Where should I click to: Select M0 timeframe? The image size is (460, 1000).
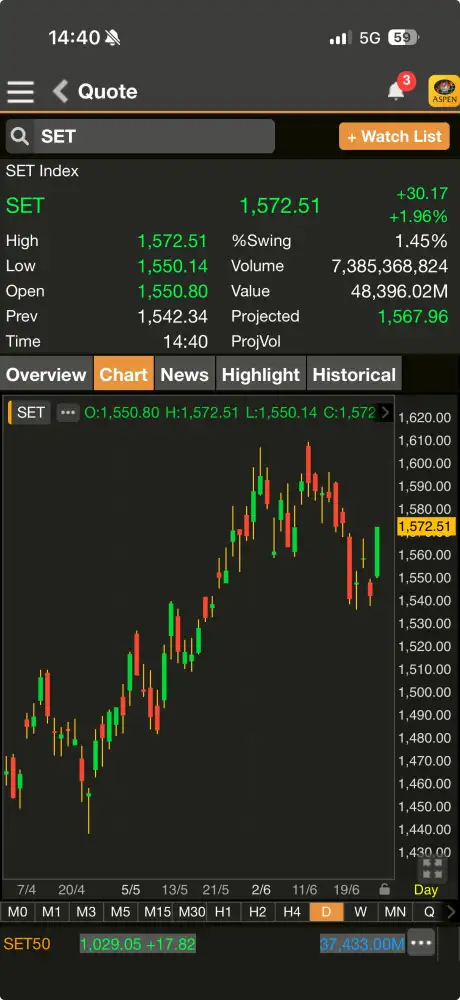click(x=17, y=912)
